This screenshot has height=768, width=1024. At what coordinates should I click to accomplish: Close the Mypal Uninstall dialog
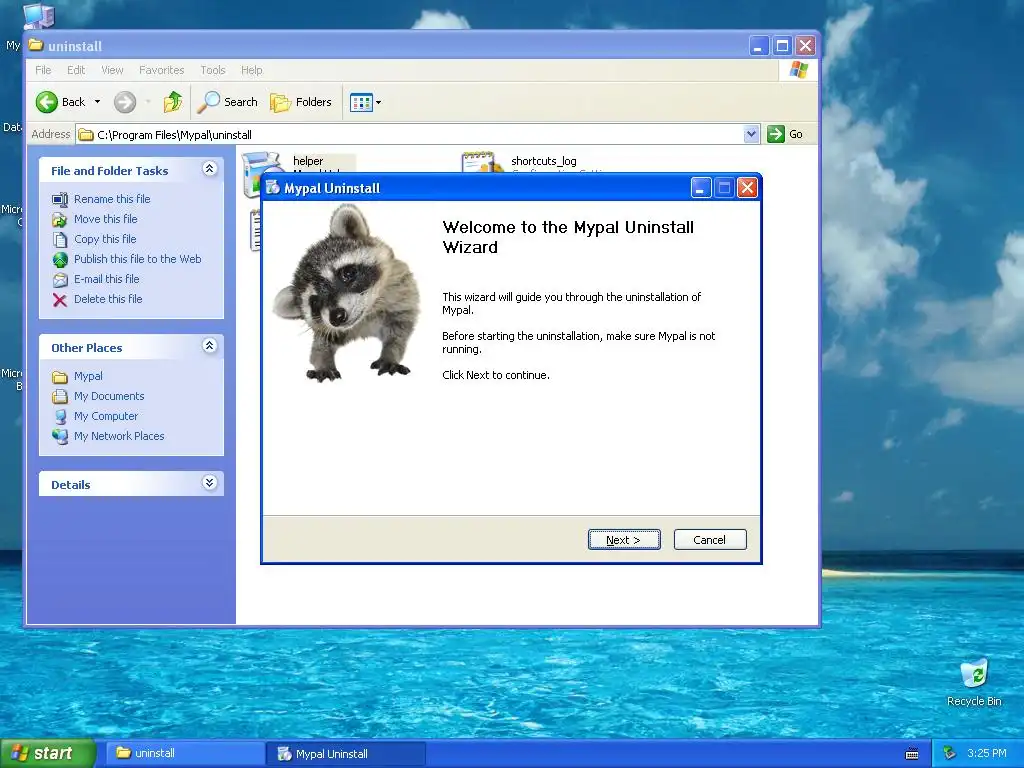[x=747, y=188]
